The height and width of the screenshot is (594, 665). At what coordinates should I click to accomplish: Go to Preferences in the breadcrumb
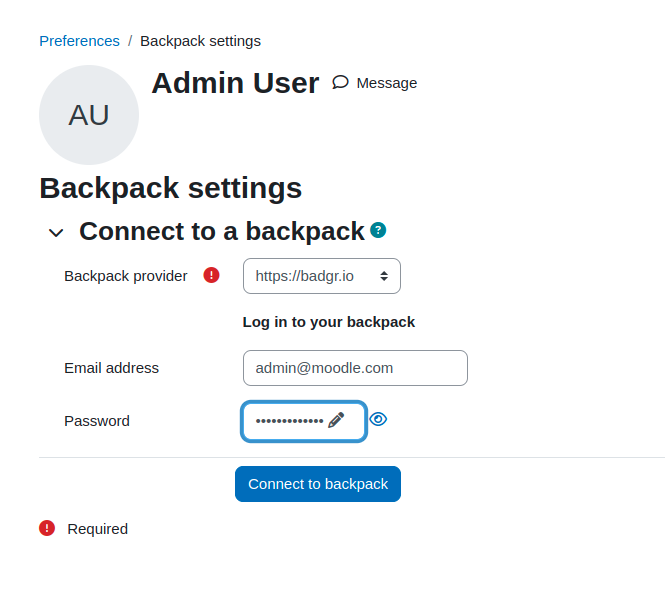pyautogui.click(x=79, y=41)
